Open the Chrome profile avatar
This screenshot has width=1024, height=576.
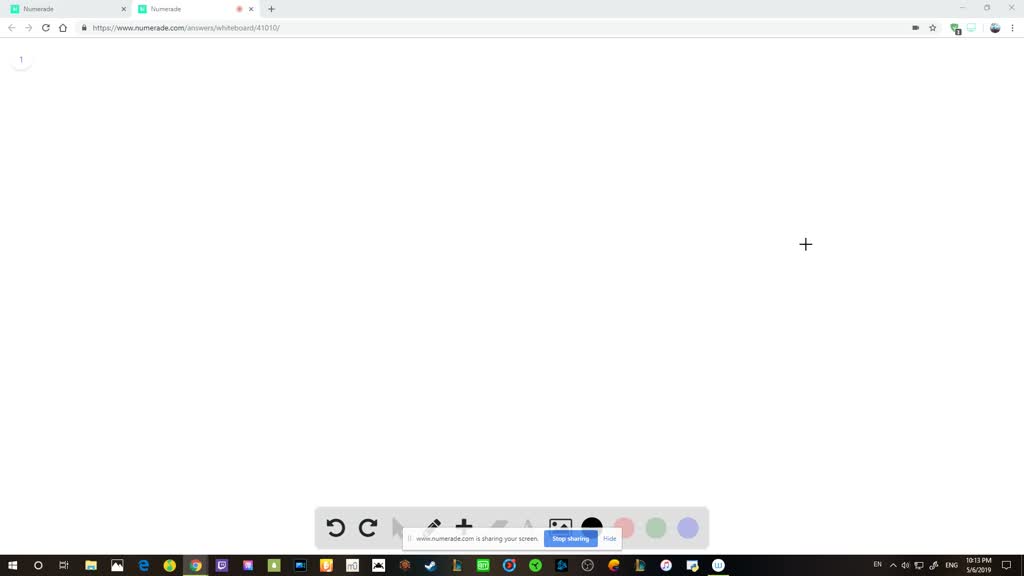[995, 28]
